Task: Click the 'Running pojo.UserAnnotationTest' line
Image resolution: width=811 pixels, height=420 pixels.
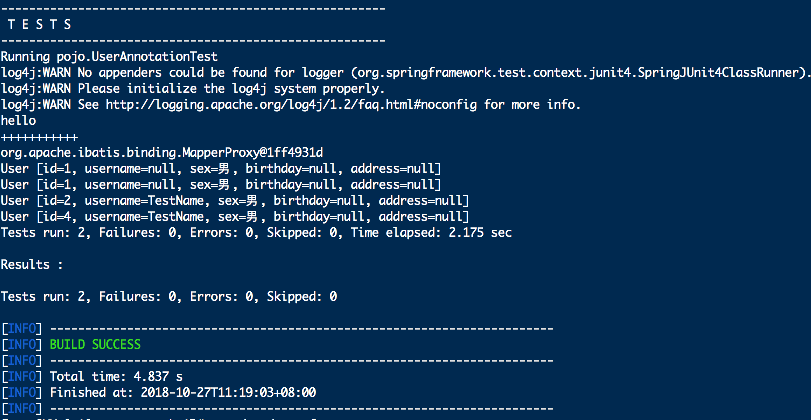Action: click(x=109, y=57)
